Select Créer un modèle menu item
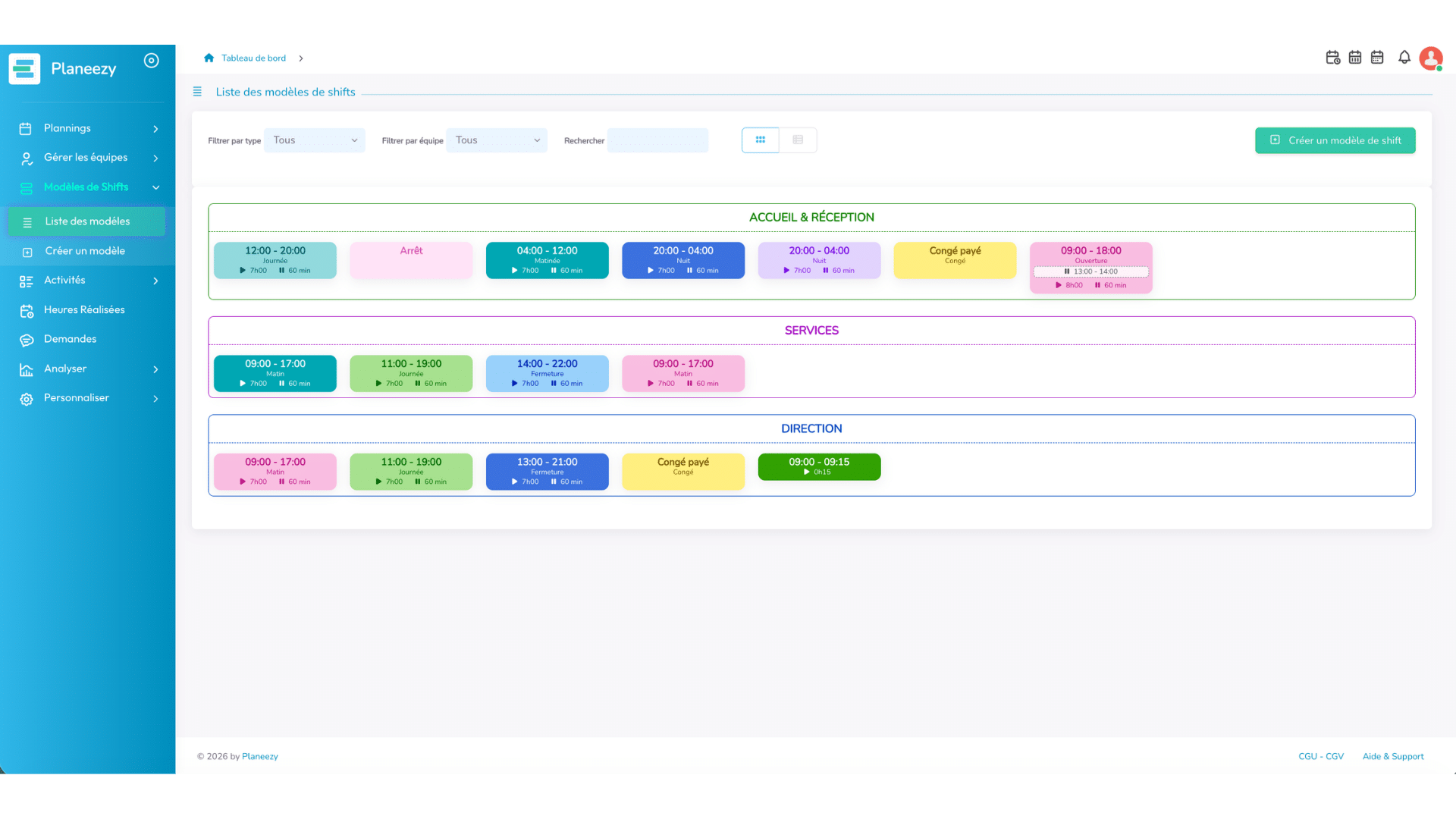The image size is (1456, 819). tap(86, 251)
